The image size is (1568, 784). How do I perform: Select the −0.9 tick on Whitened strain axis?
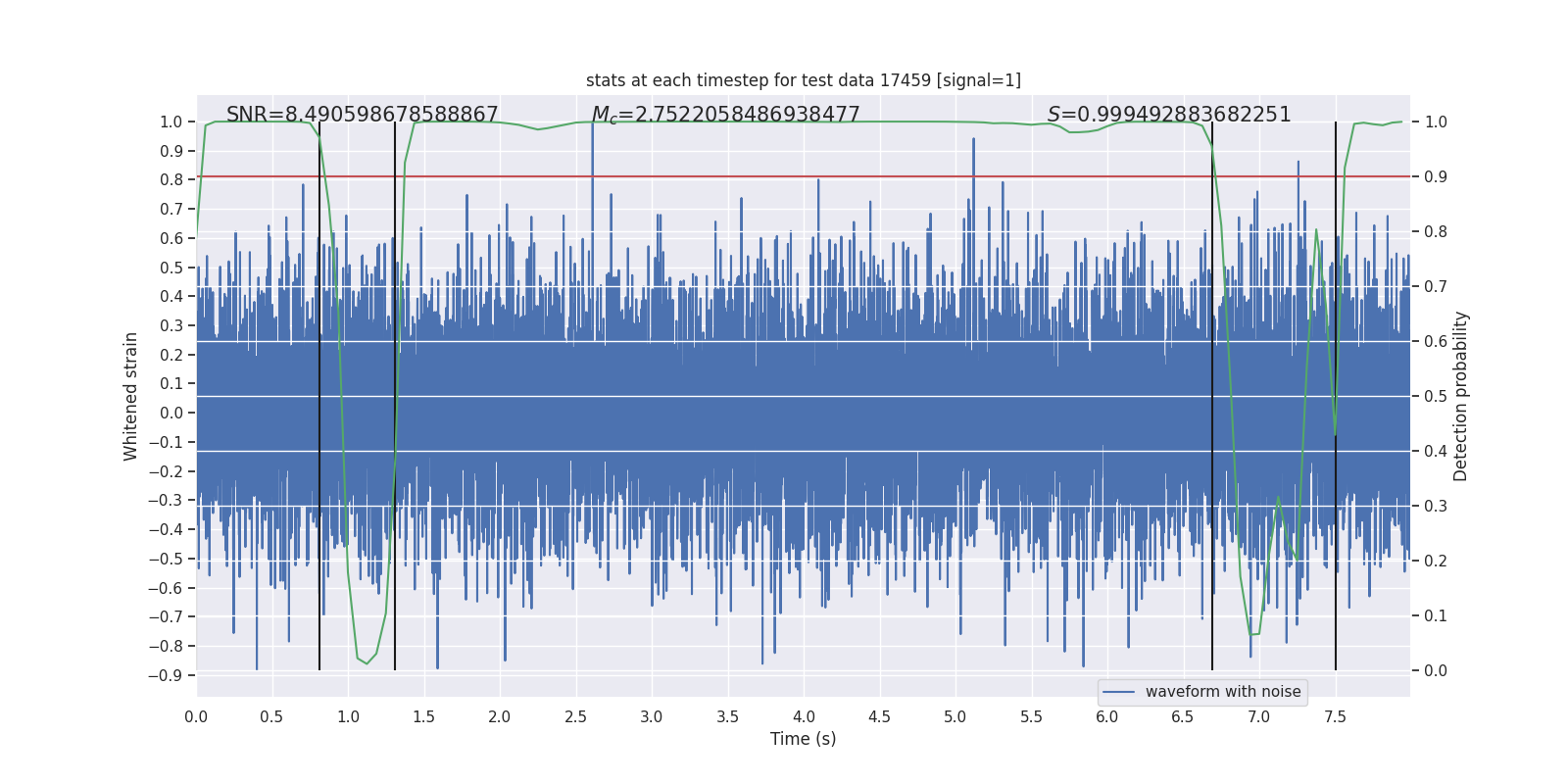tap(166, 675)
